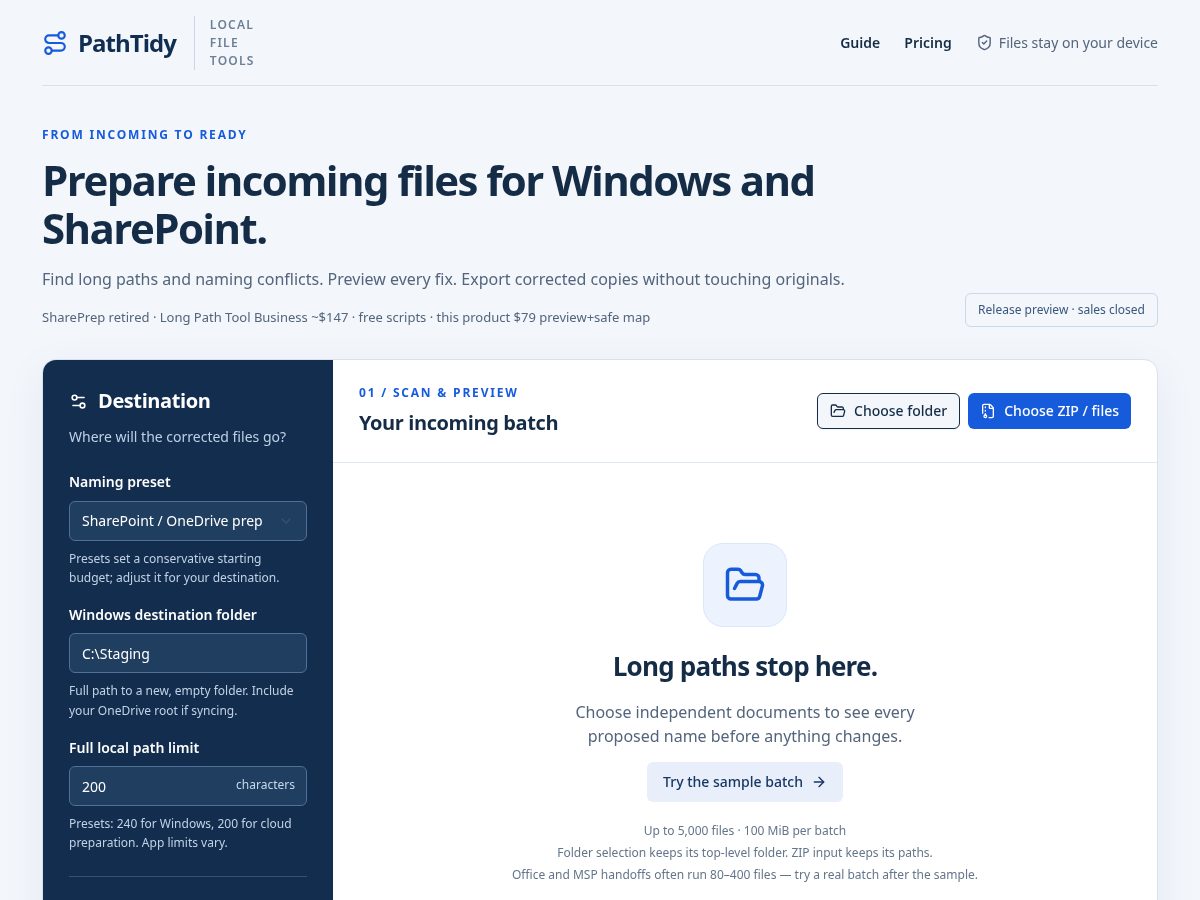Click the Naming preset label
Image resolution: width=1200 pixels, height=900 pixels.
120,482
